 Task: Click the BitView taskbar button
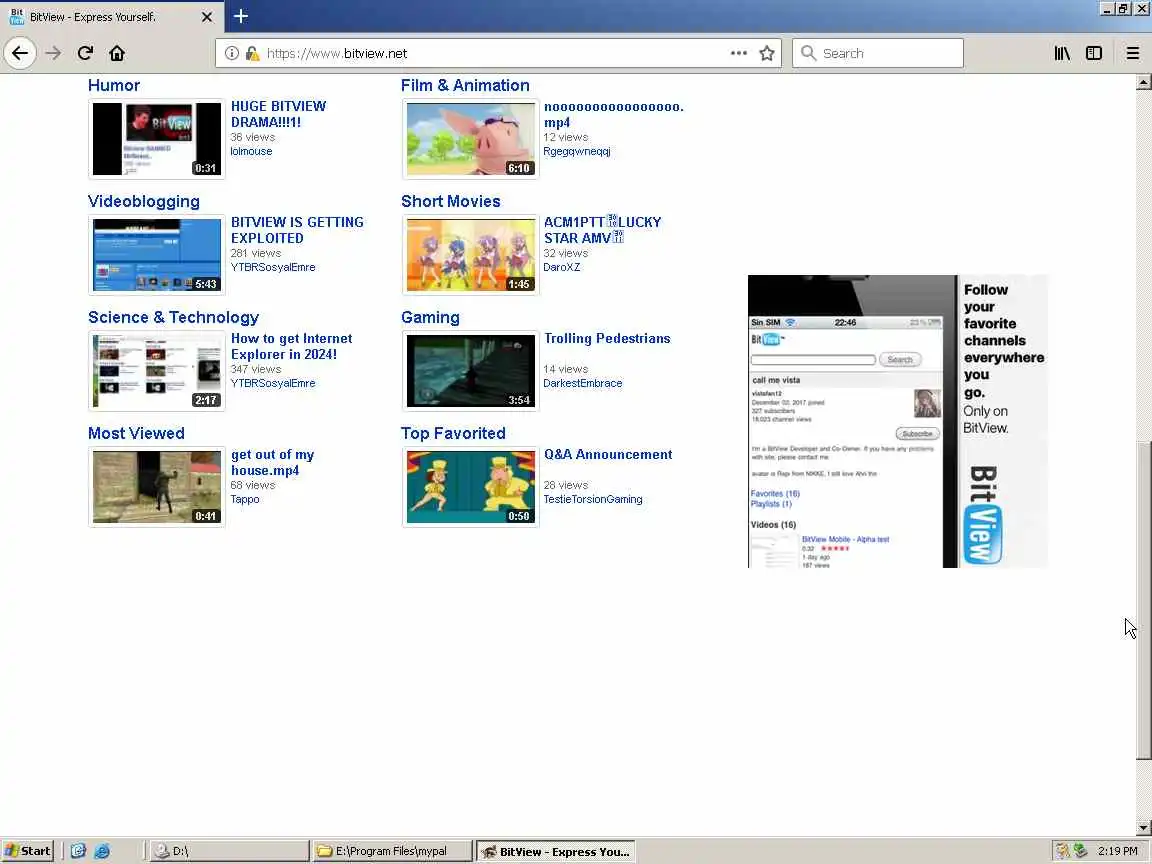click(x=555, y=851)
